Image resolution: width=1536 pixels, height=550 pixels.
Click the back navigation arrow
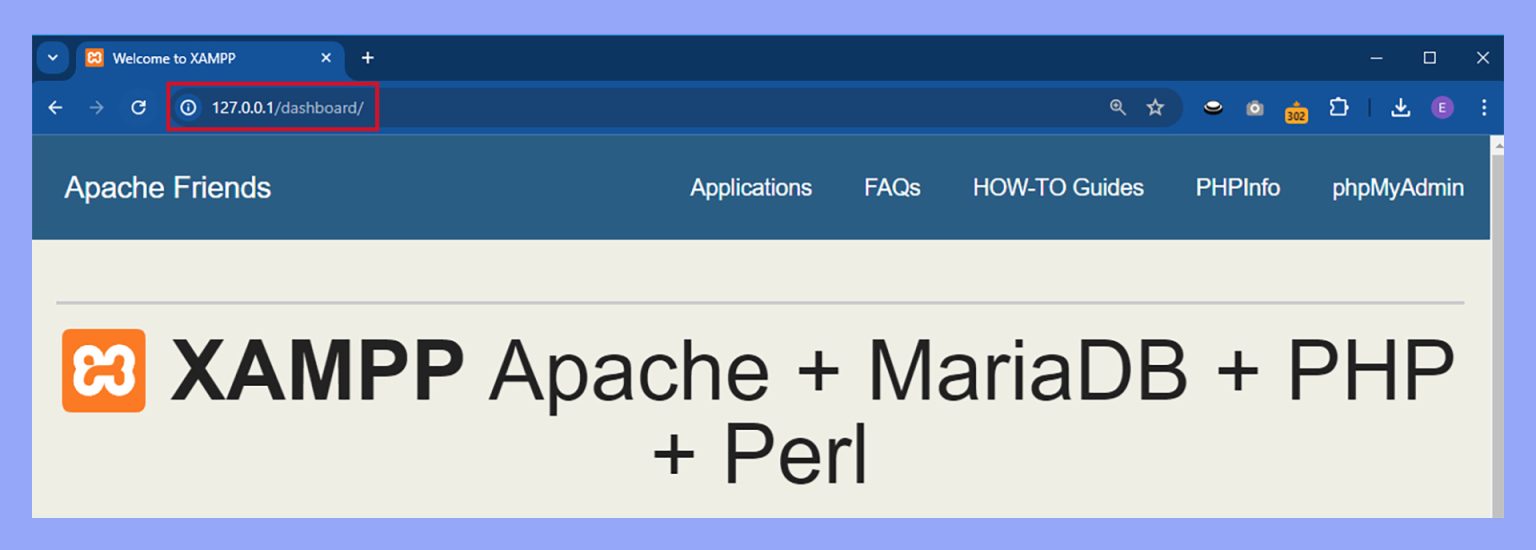[55, 108]
